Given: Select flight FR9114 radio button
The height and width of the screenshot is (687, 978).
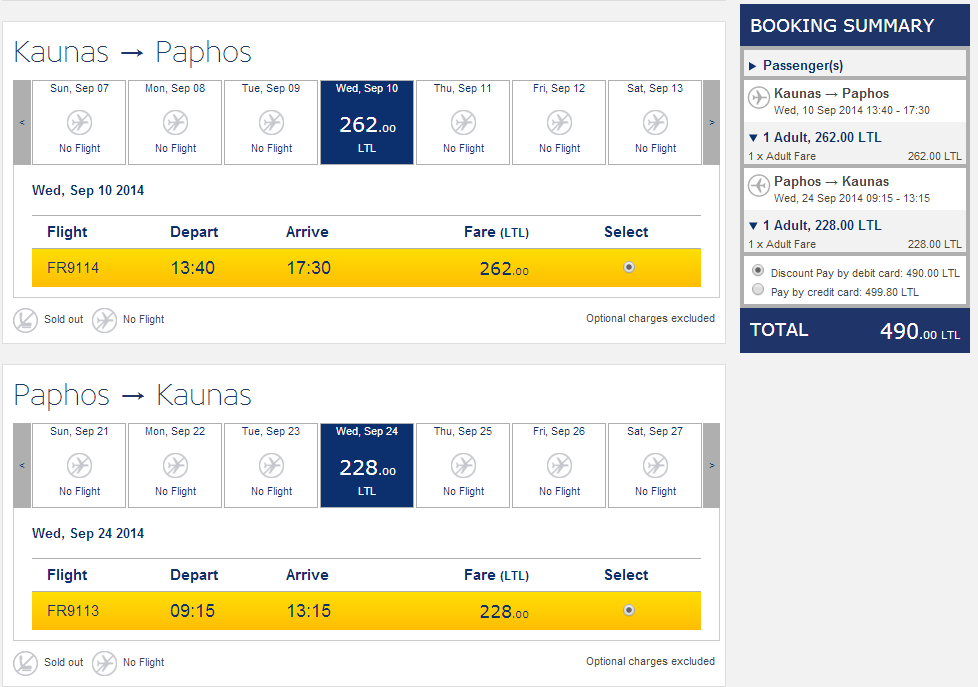Looking at the screenshot, I should click(628, 267).
